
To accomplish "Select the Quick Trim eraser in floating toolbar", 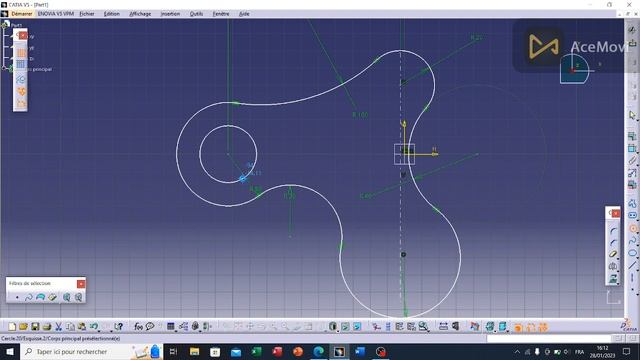I will tap(613, 255).
